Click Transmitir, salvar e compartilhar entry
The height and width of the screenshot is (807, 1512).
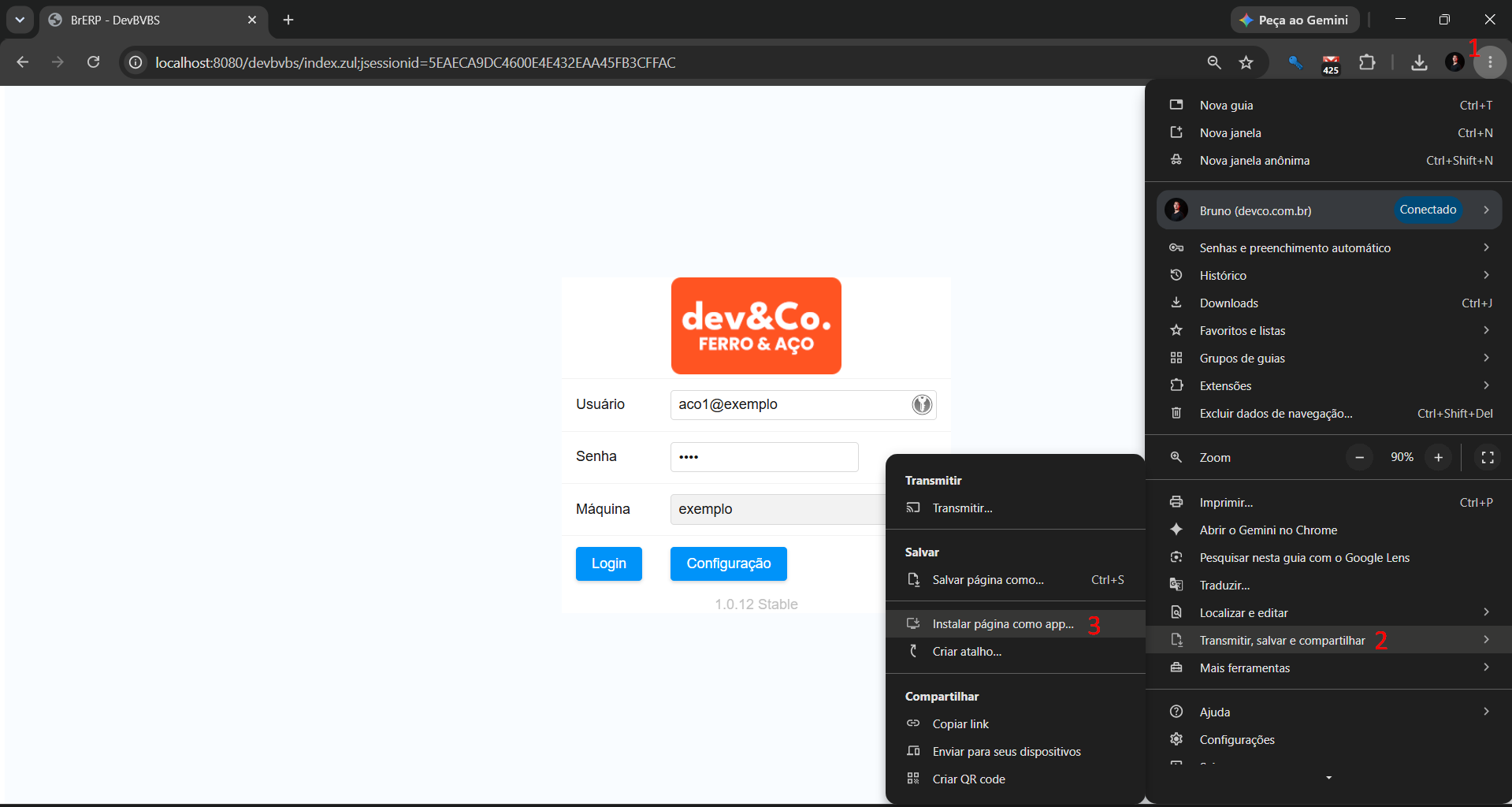(x=1330, y=641)
